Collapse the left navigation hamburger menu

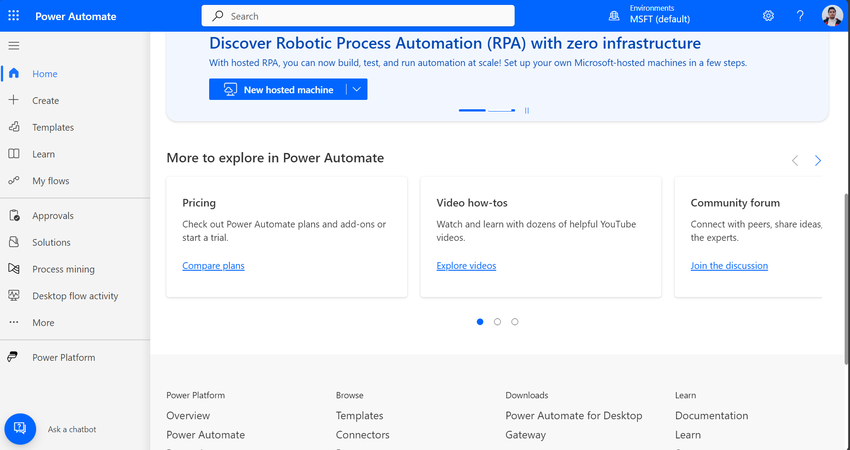(x=14, y=46)
